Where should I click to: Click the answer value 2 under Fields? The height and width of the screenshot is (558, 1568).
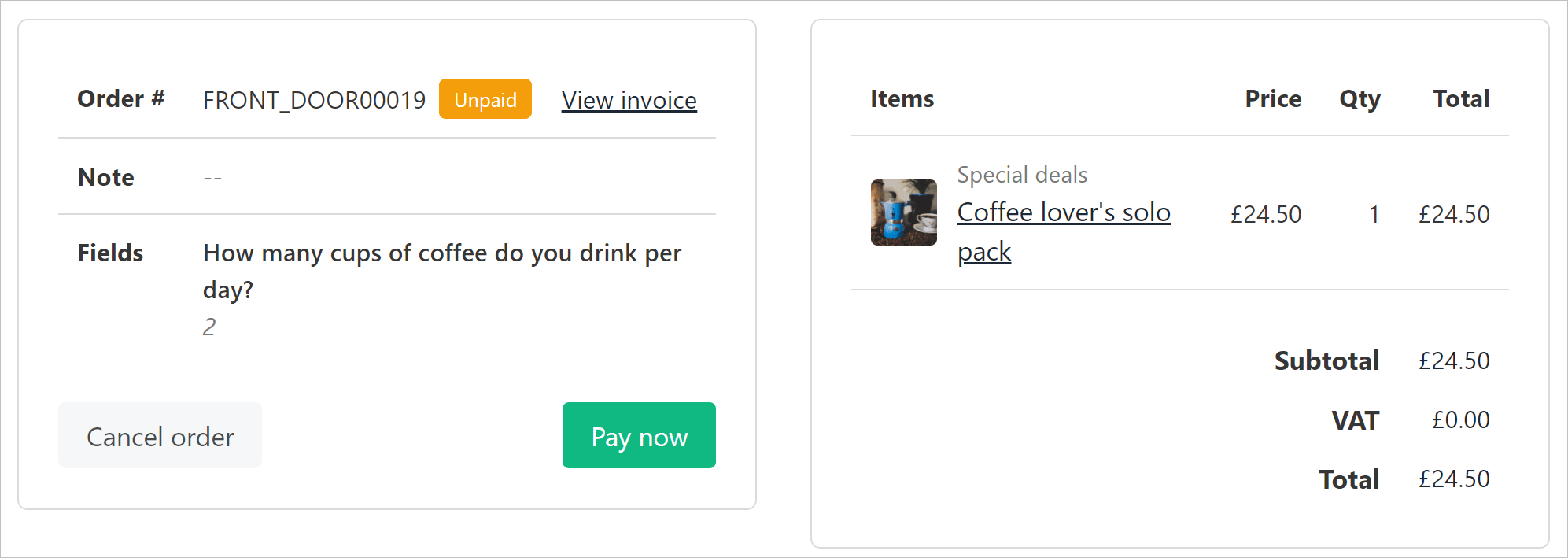pos(209,327)
